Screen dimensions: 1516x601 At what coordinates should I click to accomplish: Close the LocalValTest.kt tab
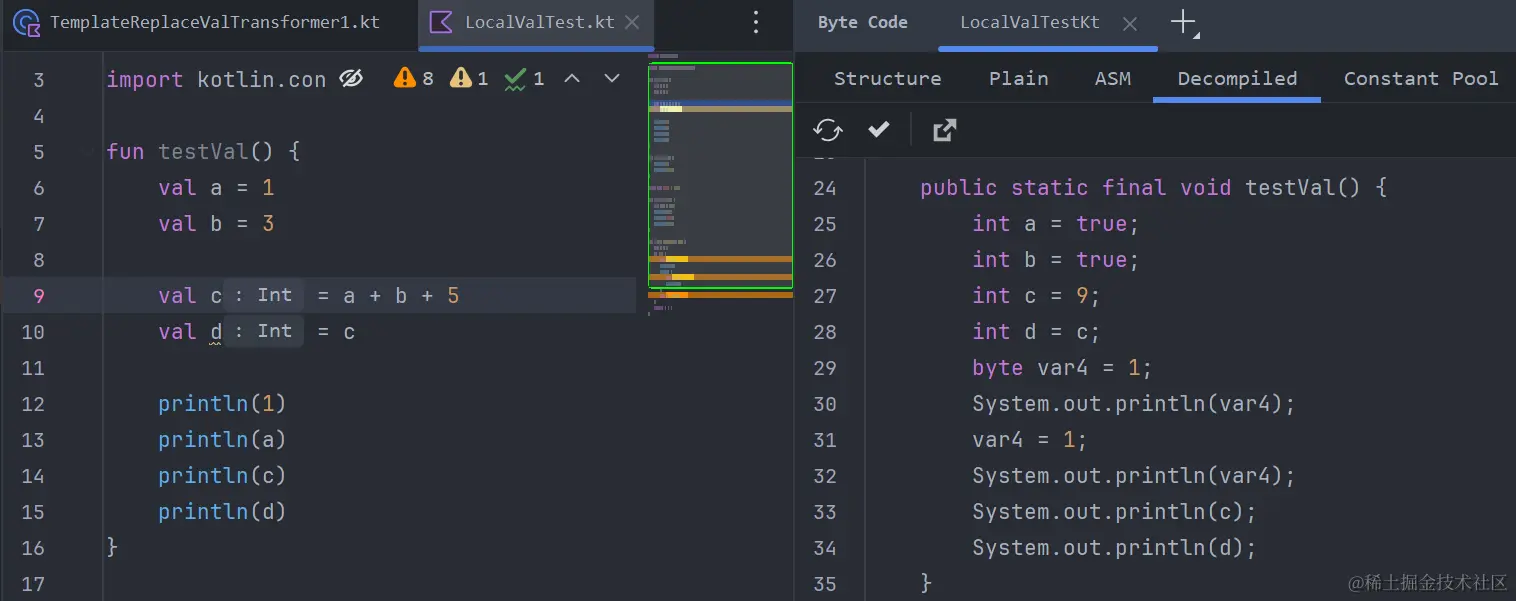coord(632,22)
